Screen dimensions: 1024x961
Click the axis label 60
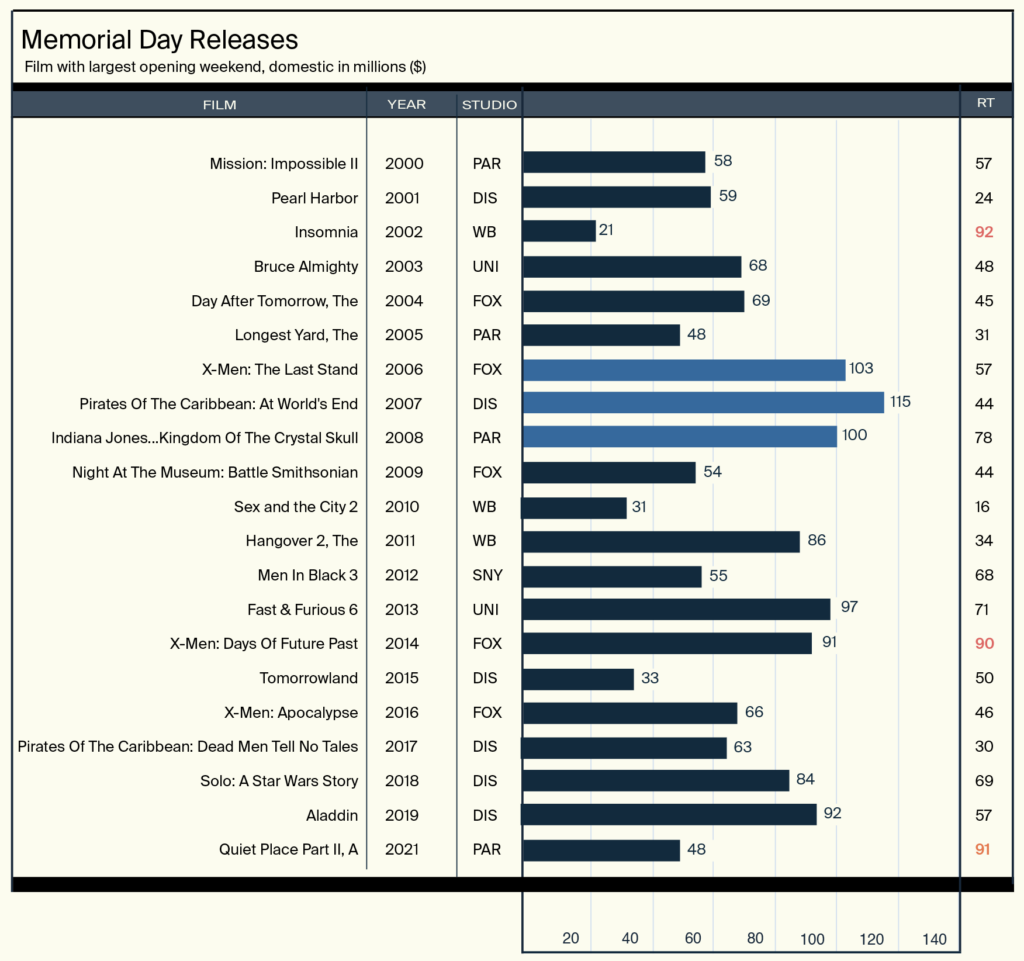point(693,939)
